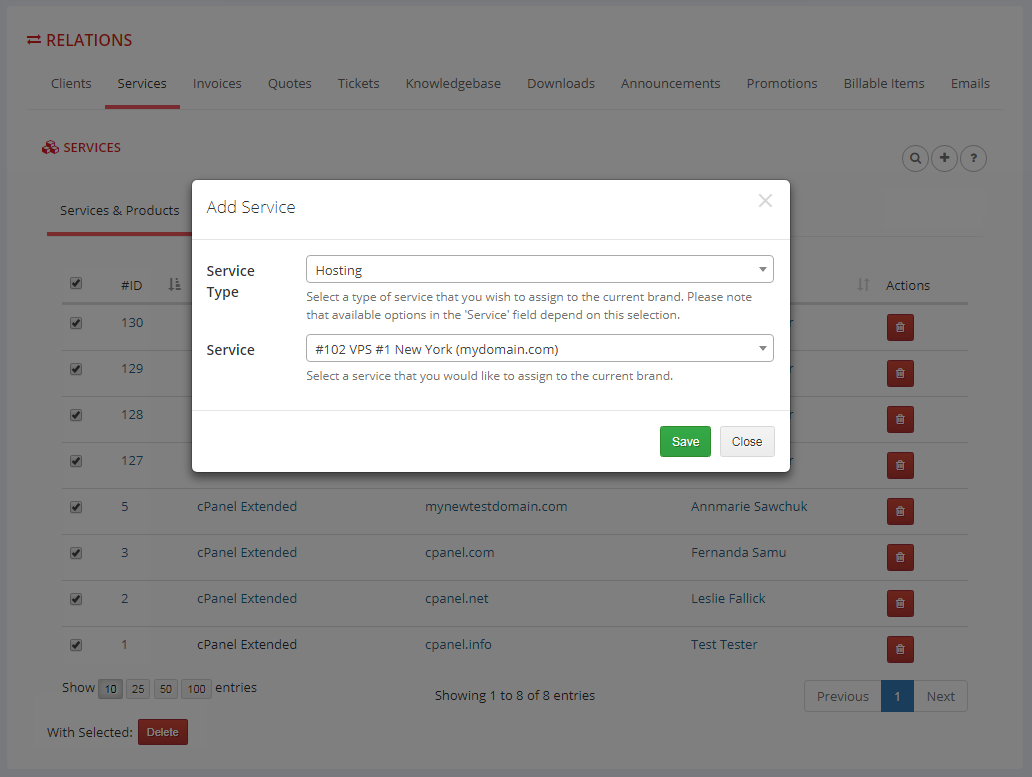Click the Next pagination control
The image size is (1032, 777).
click(x=940, y=696)
